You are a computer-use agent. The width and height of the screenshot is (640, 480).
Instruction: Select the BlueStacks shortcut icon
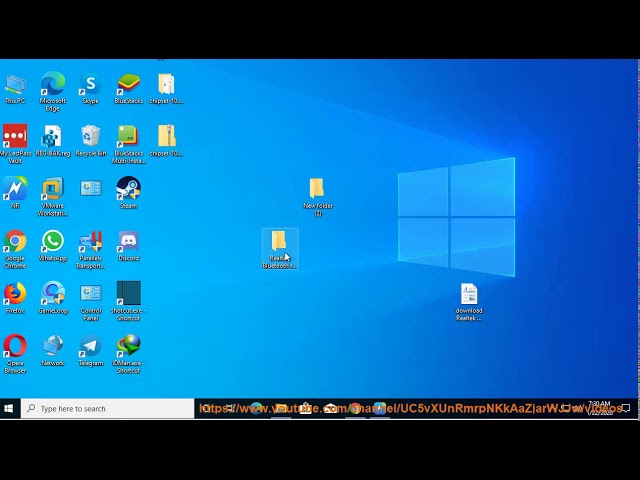point(129,89)
